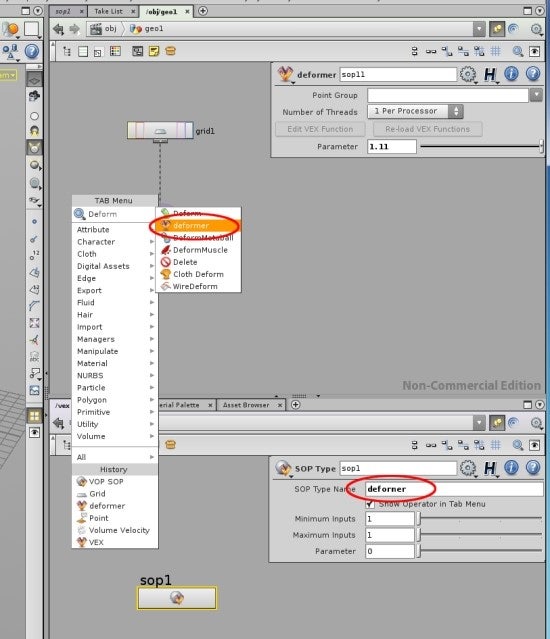Click the deformer node name field sop11
Screen dimensions: 550x639
tap(398, 75)
